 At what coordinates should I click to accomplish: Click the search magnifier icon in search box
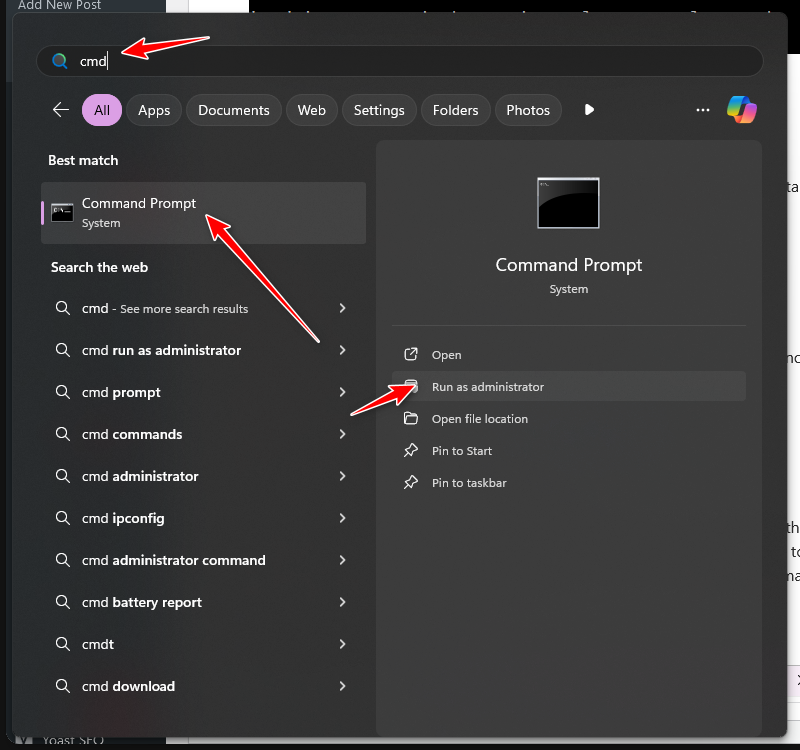pos(60,61)
